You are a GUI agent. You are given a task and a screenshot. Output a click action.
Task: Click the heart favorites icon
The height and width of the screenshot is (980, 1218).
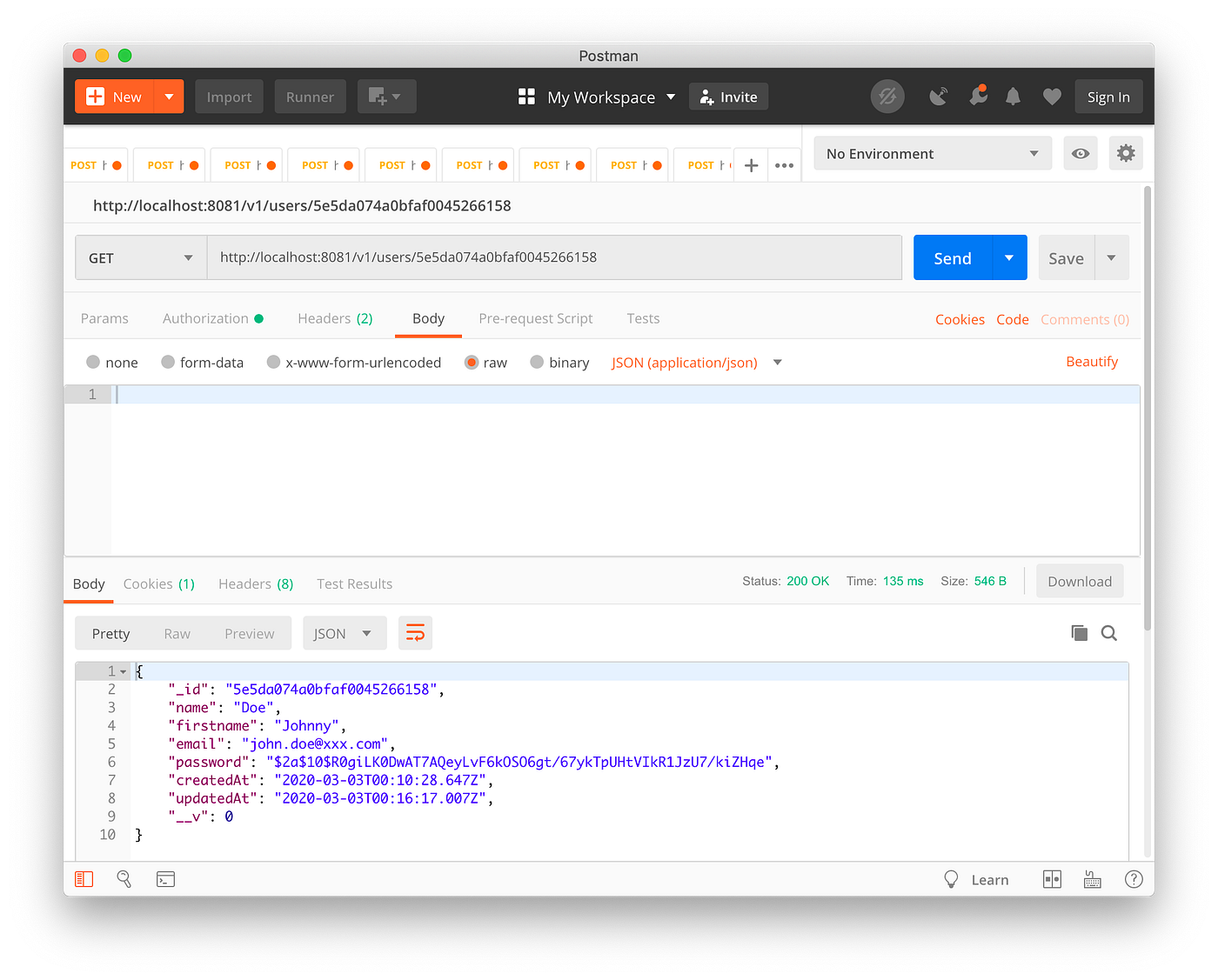tap(1052, 97)
